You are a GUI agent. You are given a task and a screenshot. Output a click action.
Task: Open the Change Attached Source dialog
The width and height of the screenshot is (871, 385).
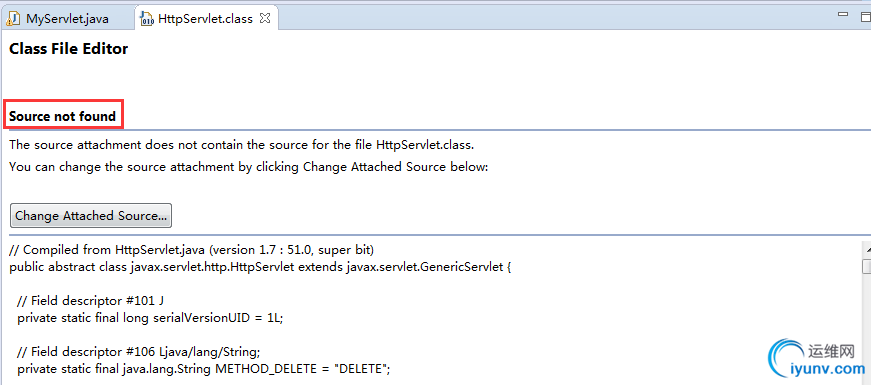(91, 216)
